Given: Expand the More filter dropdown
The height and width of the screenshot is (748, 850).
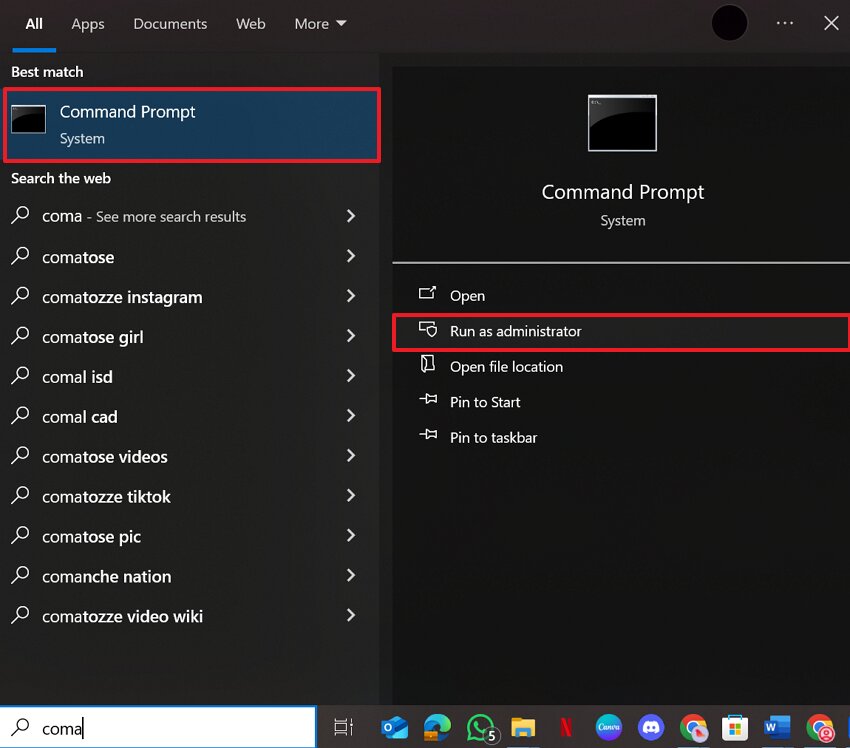Looking at the screenshot, I should (x=319, y=23).
